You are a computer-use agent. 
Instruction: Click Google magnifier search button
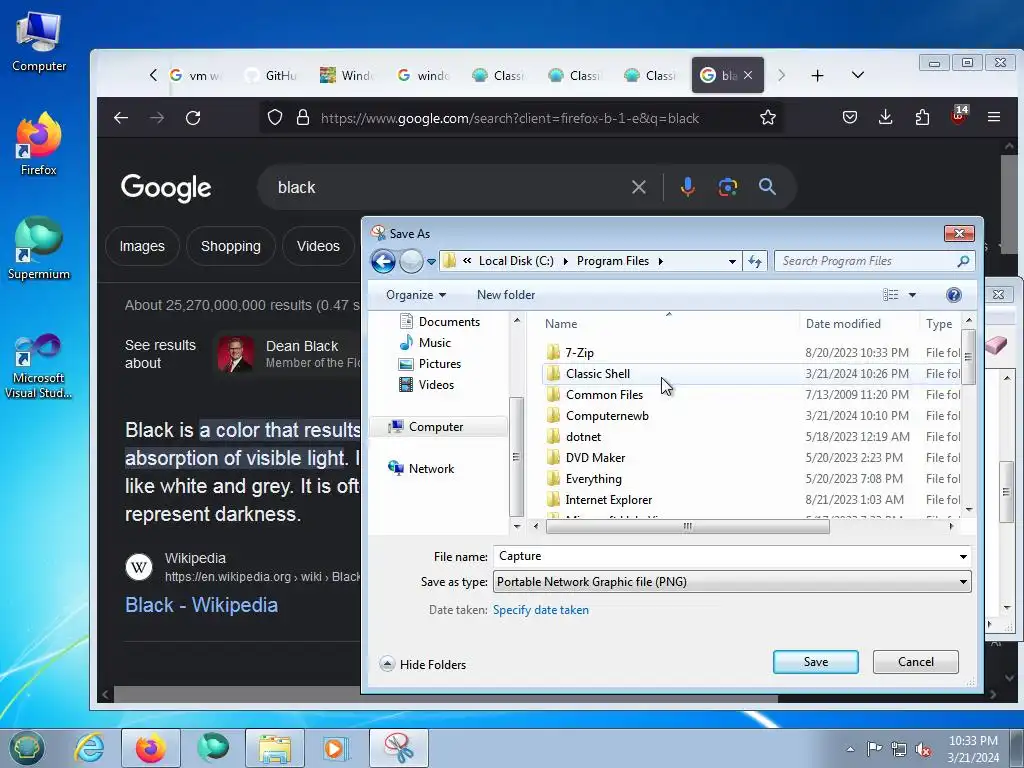pyautogui.click(x=767, y=187)
